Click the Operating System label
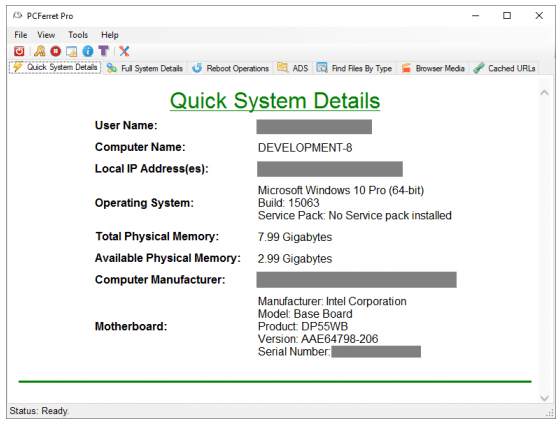Screen dimensions: 560x428 tap(144, 203)
